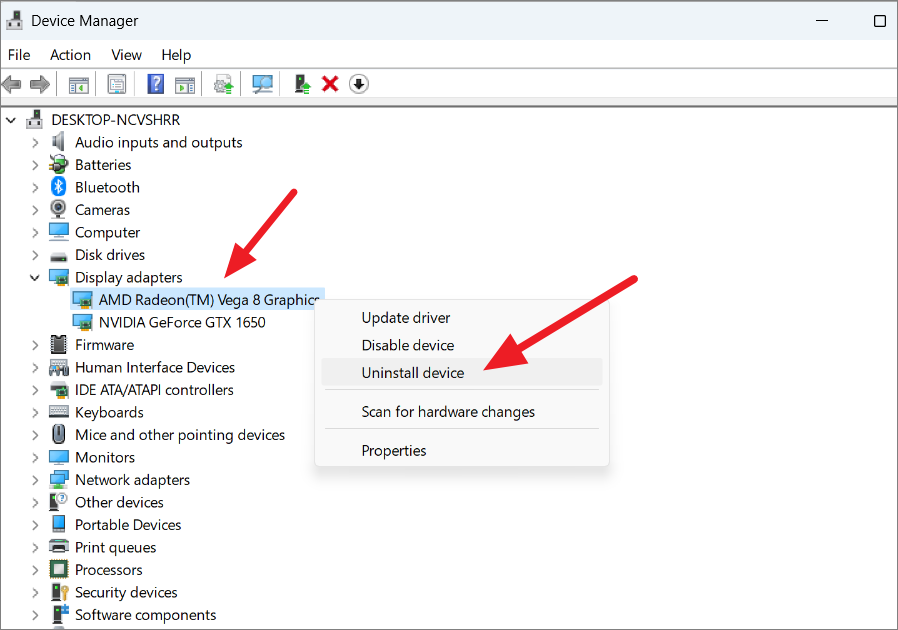Expand the Monitors category
The height and width of the screenshot is (630, 898).
[x=35, y=458]
